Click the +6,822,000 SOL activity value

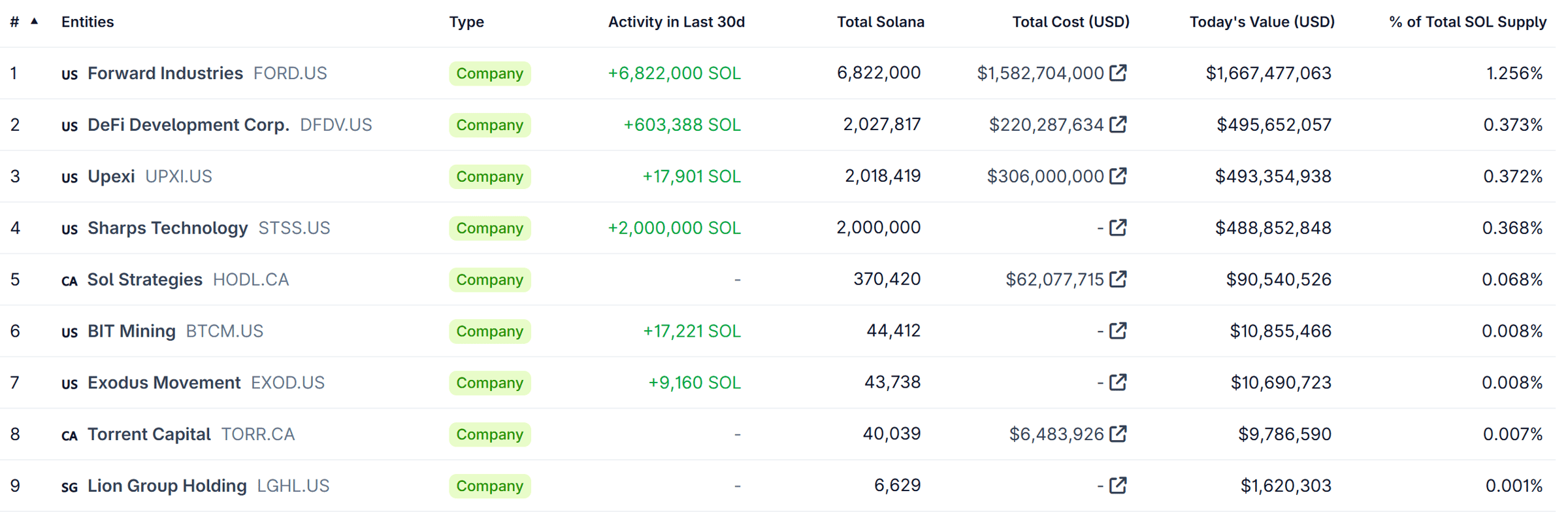click(x=675, y=73)
